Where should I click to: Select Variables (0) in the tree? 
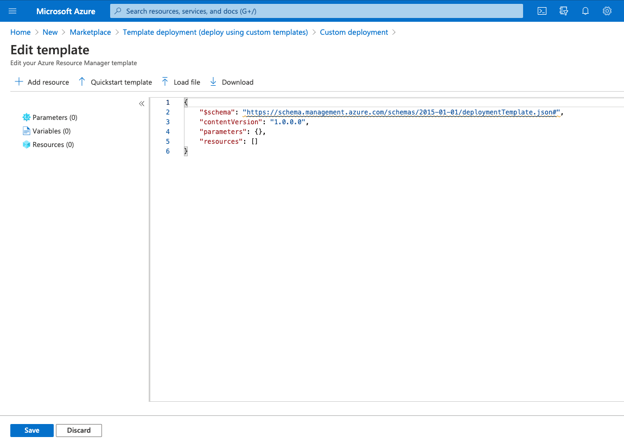pyautogui.click(x=47, y=131)
